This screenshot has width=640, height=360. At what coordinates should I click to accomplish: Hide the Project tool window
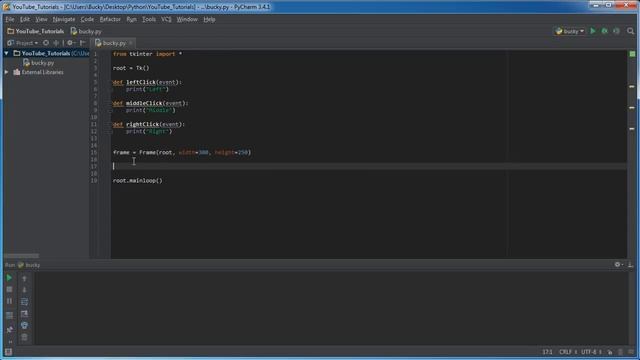(82, 43)
